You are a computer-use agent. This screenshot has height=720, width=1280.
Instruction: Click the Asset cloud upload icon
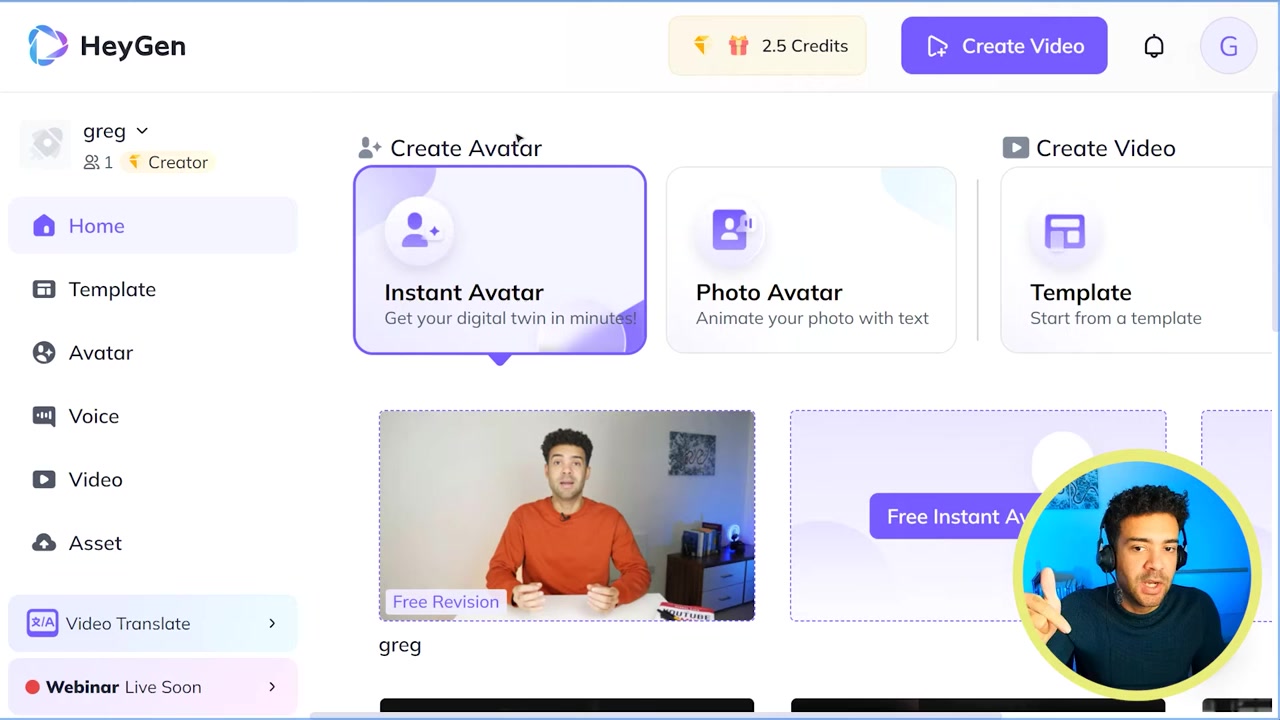click(x=44, y=543)
